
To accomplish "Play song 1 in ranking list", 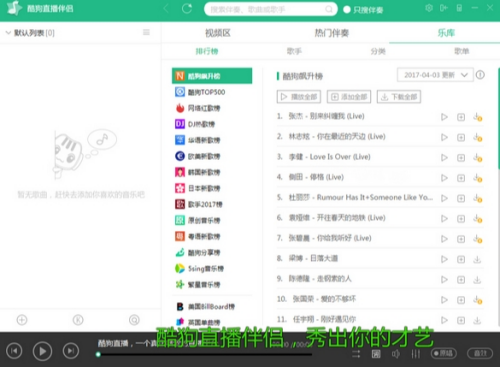I will 444,117.
